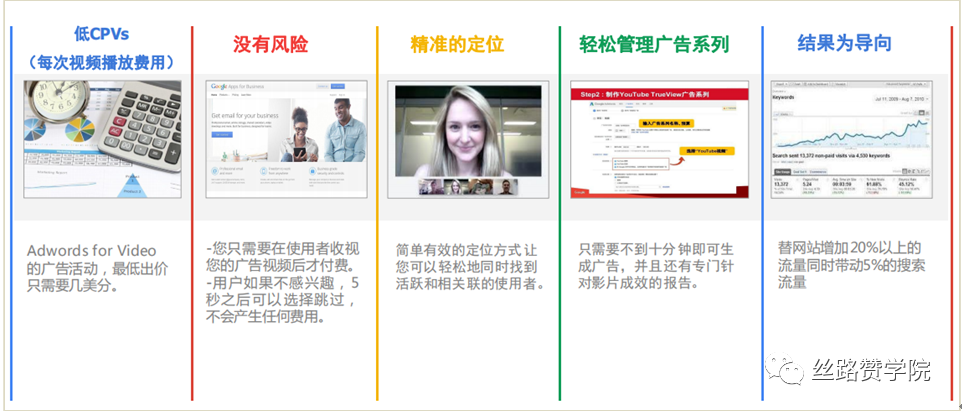Open the smiling woman video call image
The height and width of the screenshot is (413, 962).
pos(469,139)
